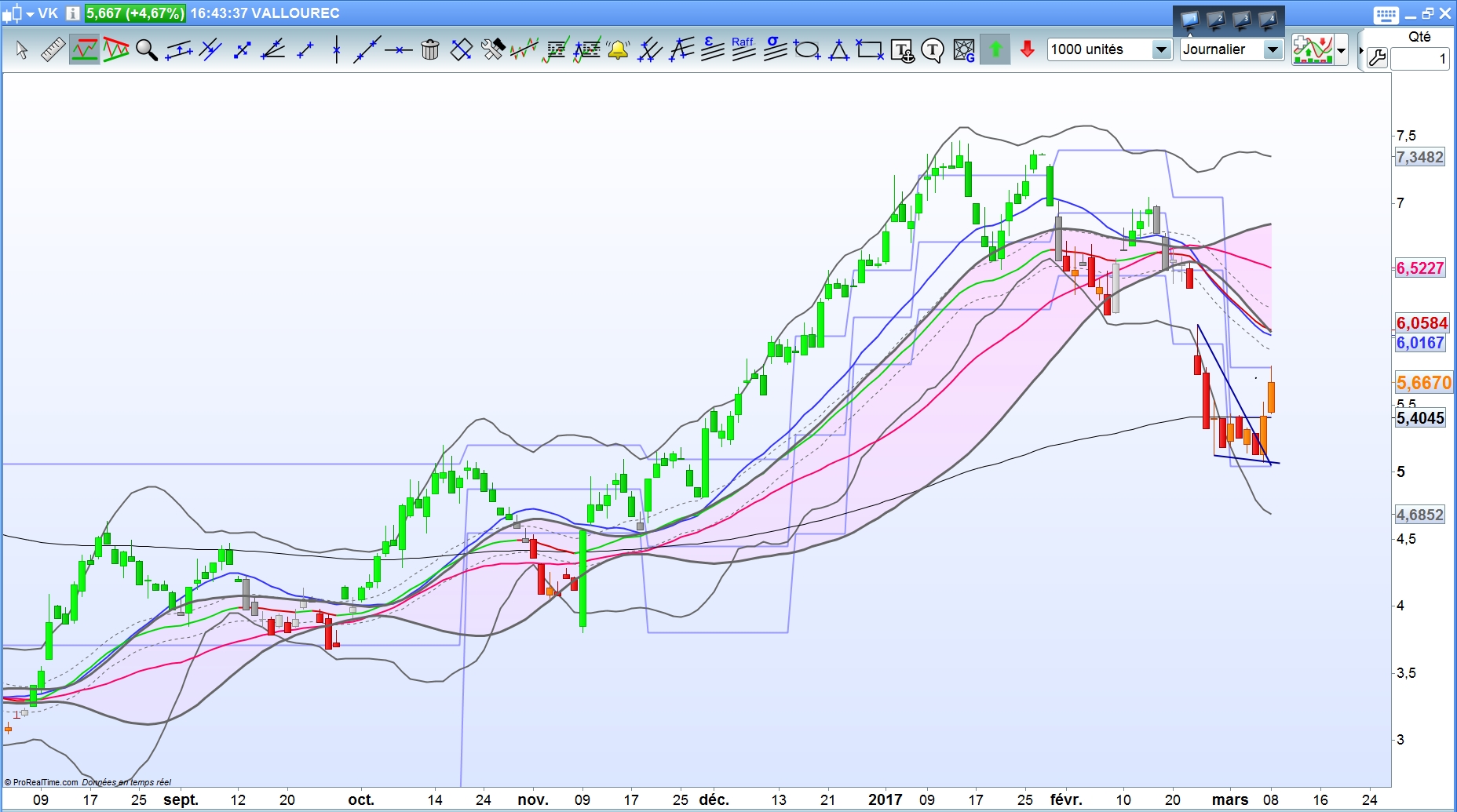Draw a rectangle on the chart
The width and height of the screenshot is (1457, 812).
[869, 50]
